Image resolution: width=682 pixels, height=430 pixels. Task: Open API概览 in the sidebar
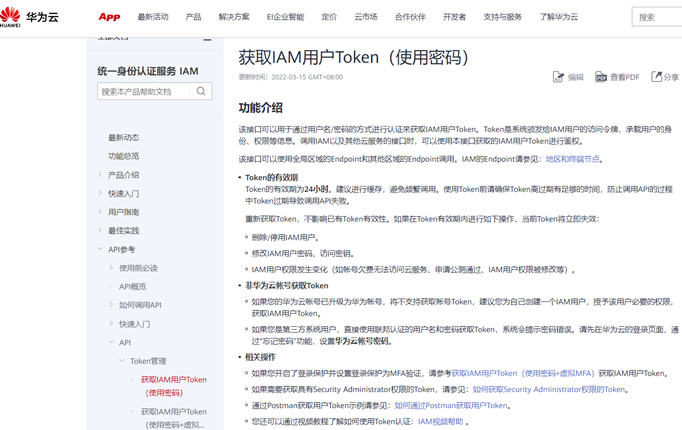coord(133,287)
